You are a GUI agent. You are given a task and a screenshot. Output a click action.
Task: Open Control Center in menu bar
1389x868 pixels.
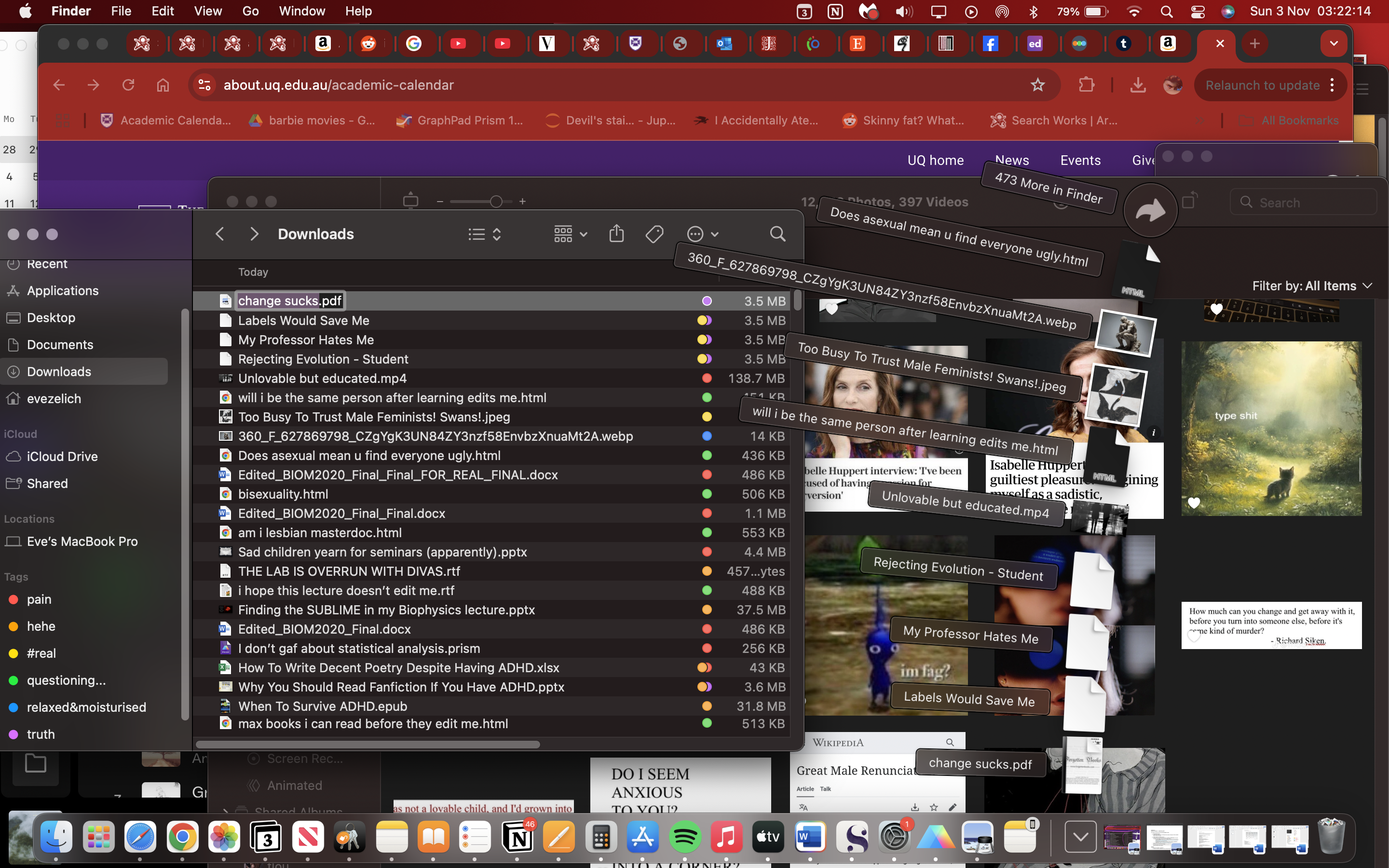pos(1198,11)
